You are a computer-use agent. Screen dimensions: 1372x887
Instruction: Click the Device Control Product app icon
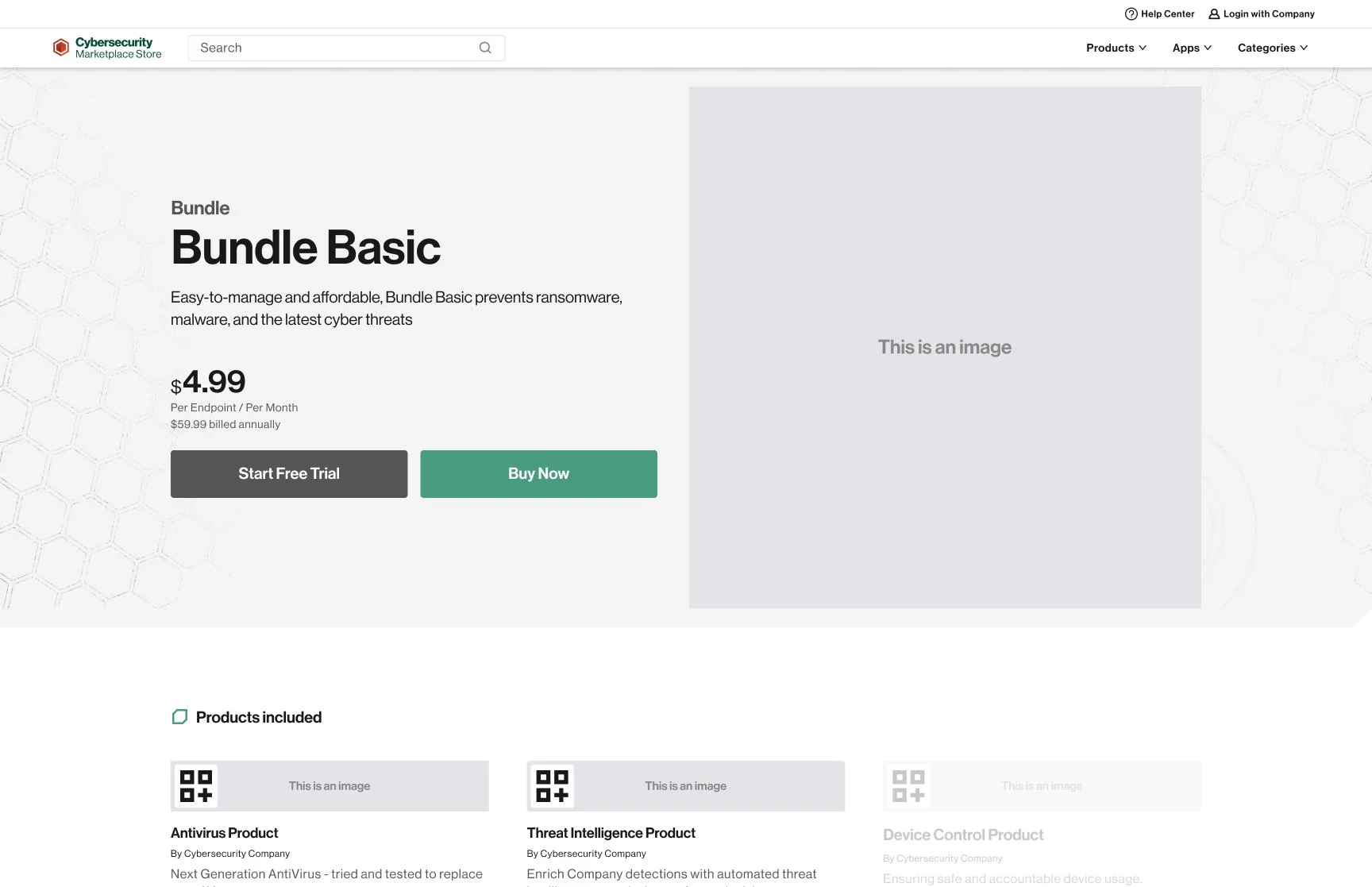tap(908, 785)
